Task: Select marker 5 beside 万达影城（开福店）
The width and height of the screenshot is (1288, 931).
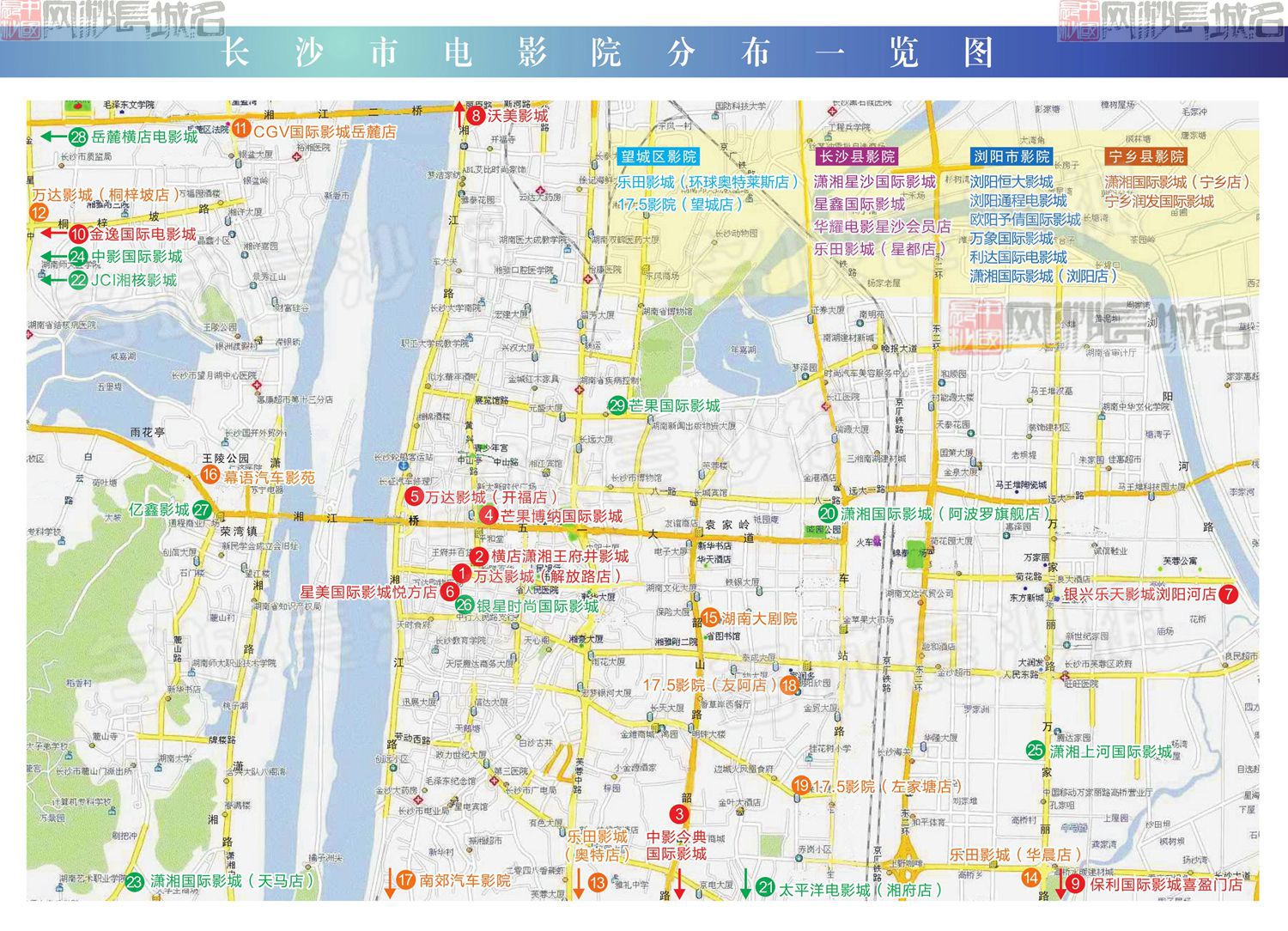Action: click(414, 496)
